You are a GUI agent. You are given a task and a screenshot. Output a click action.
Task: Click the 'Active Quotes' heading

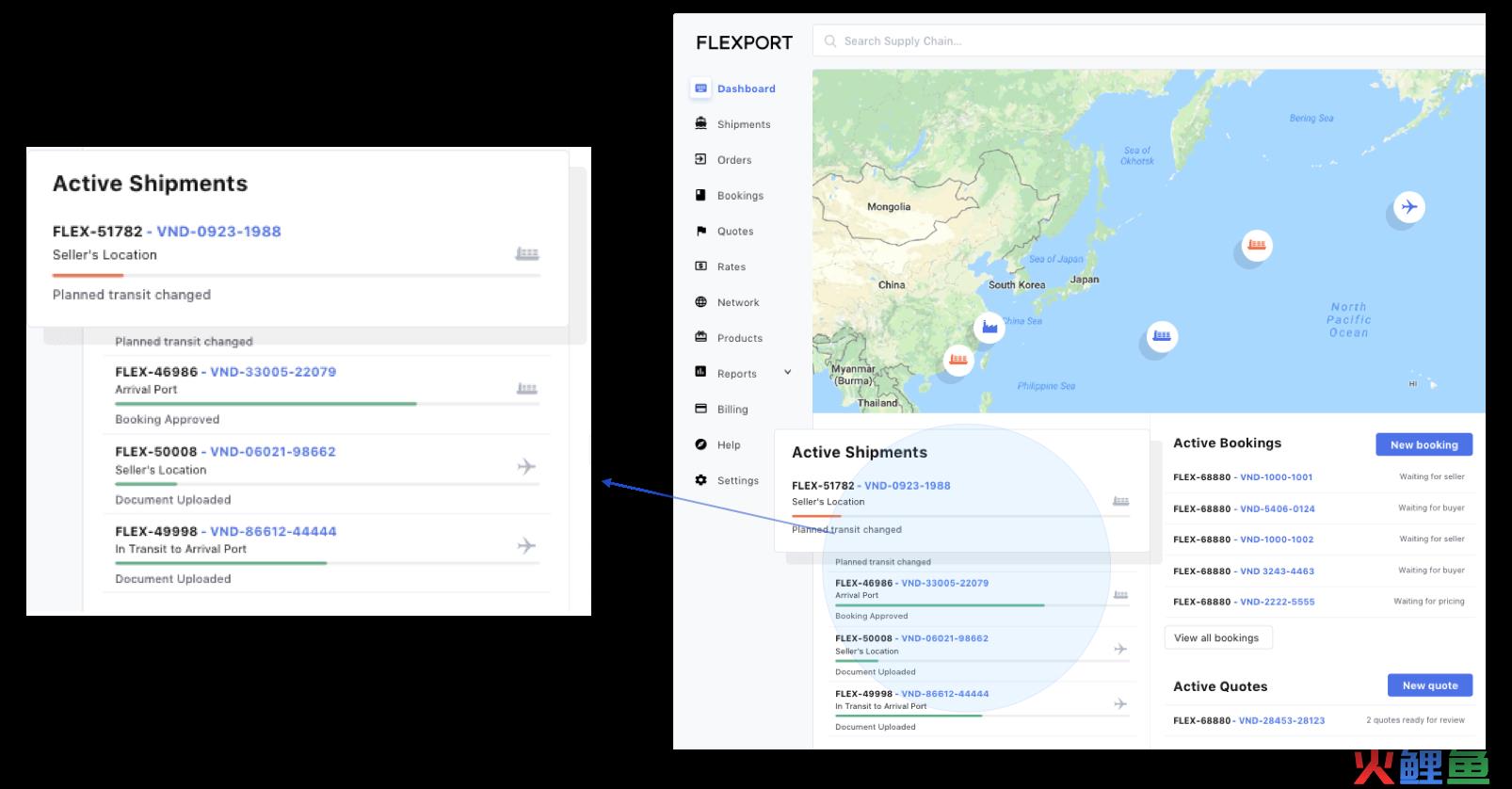pyautogui.click(x=1220, y=686)
